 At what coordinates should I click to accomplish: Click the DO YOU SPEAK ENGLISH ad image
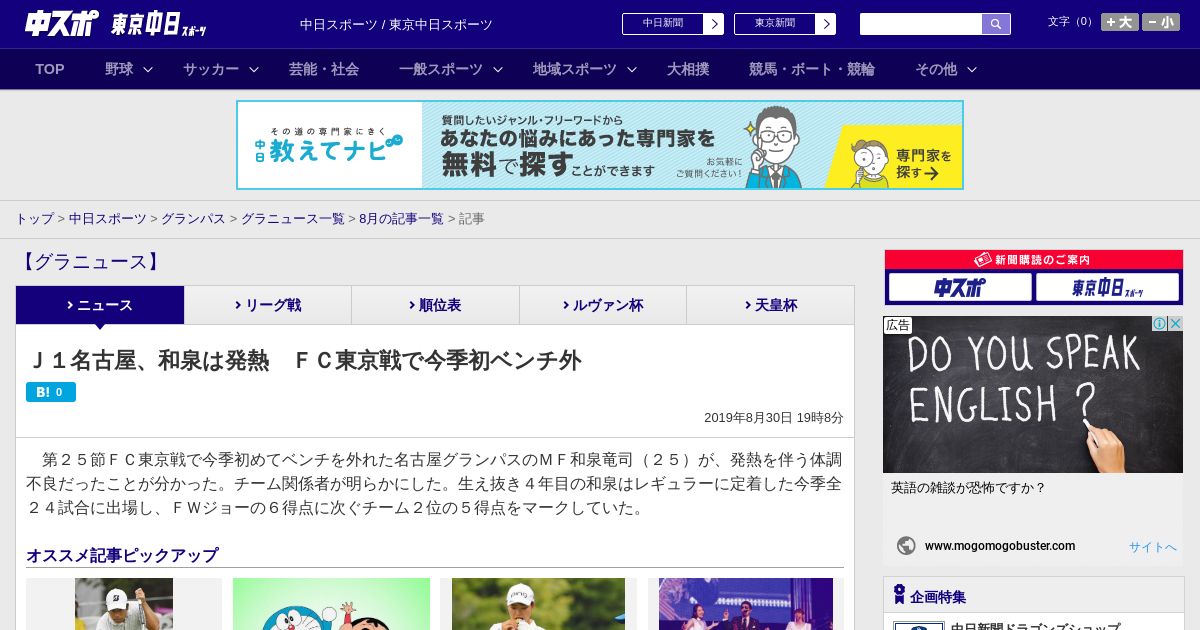1033,395
